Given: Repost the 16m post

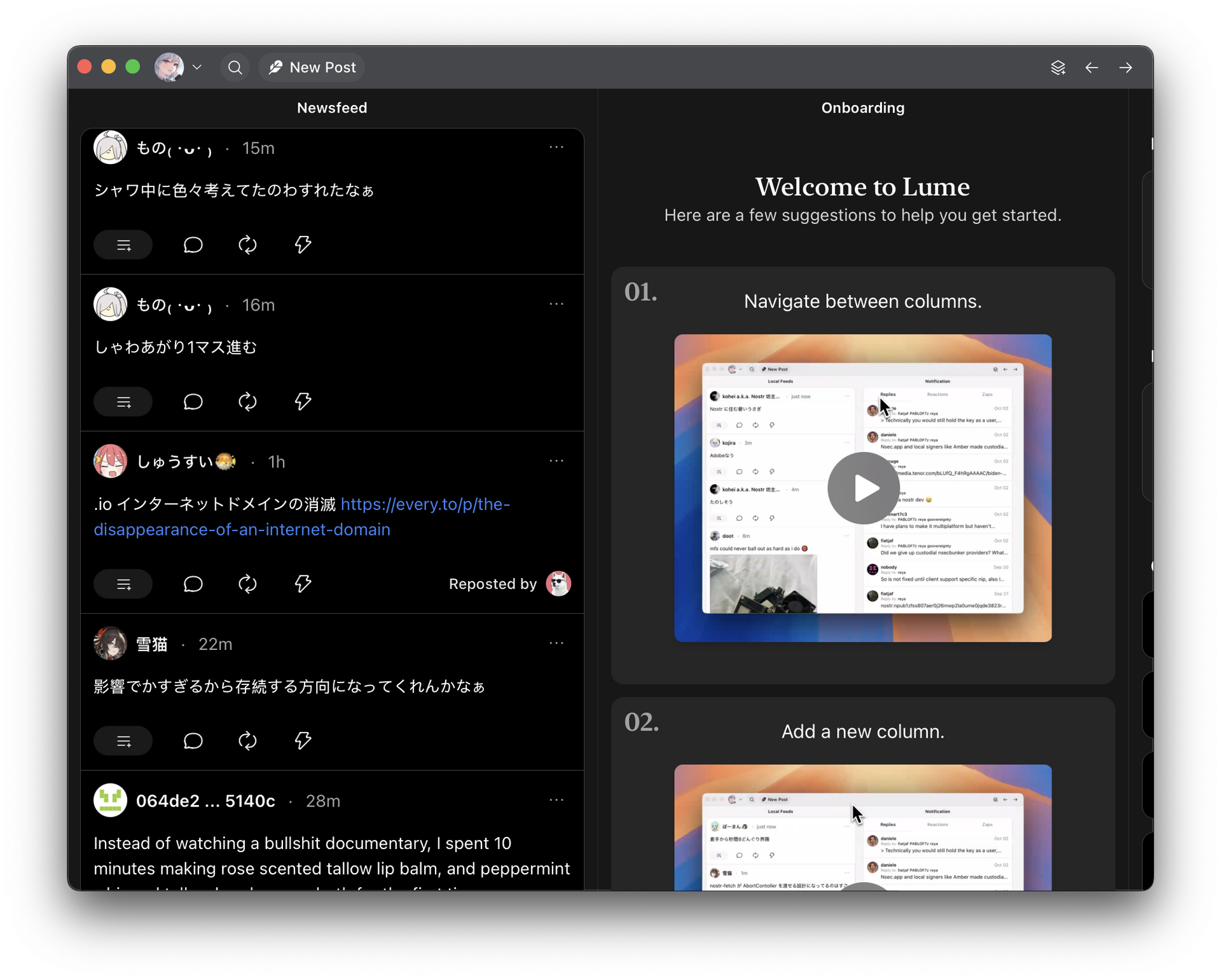Looking at the screenshot, I should pyautogui.click(x=247, y=402).
